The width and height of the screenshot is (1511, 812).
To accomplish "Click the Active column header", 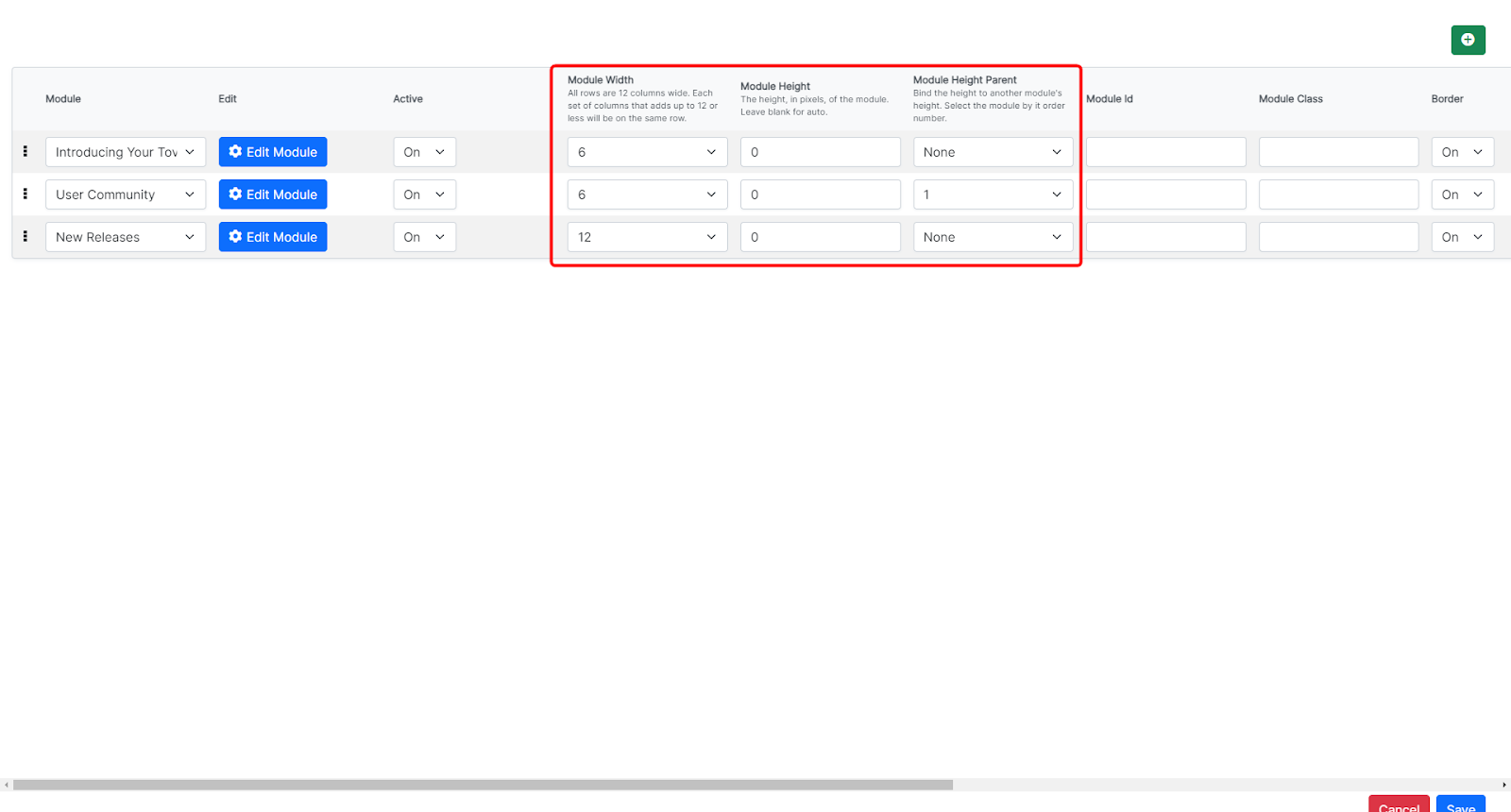I will 408,99.
